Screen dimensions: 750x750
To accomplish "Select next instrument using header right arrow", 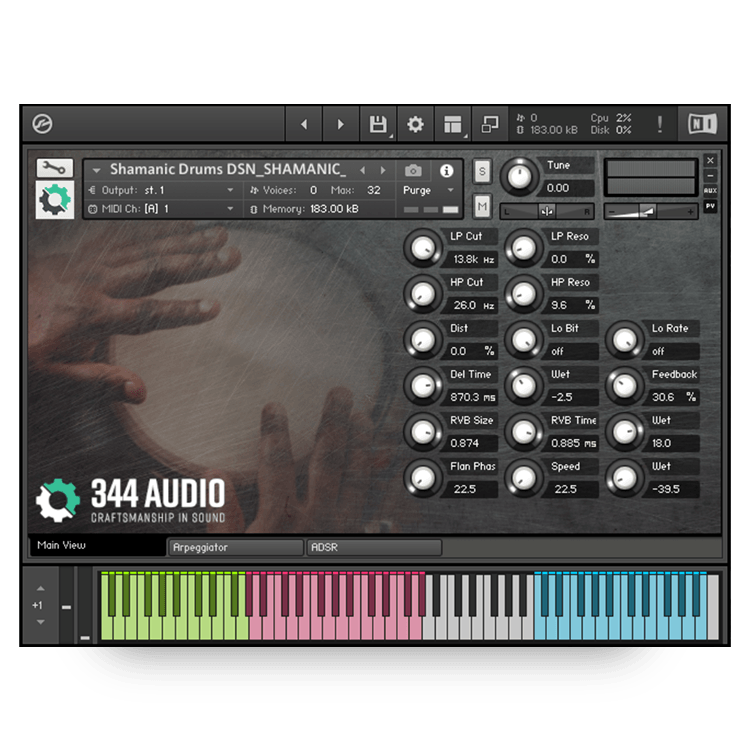I will (383, 170).
